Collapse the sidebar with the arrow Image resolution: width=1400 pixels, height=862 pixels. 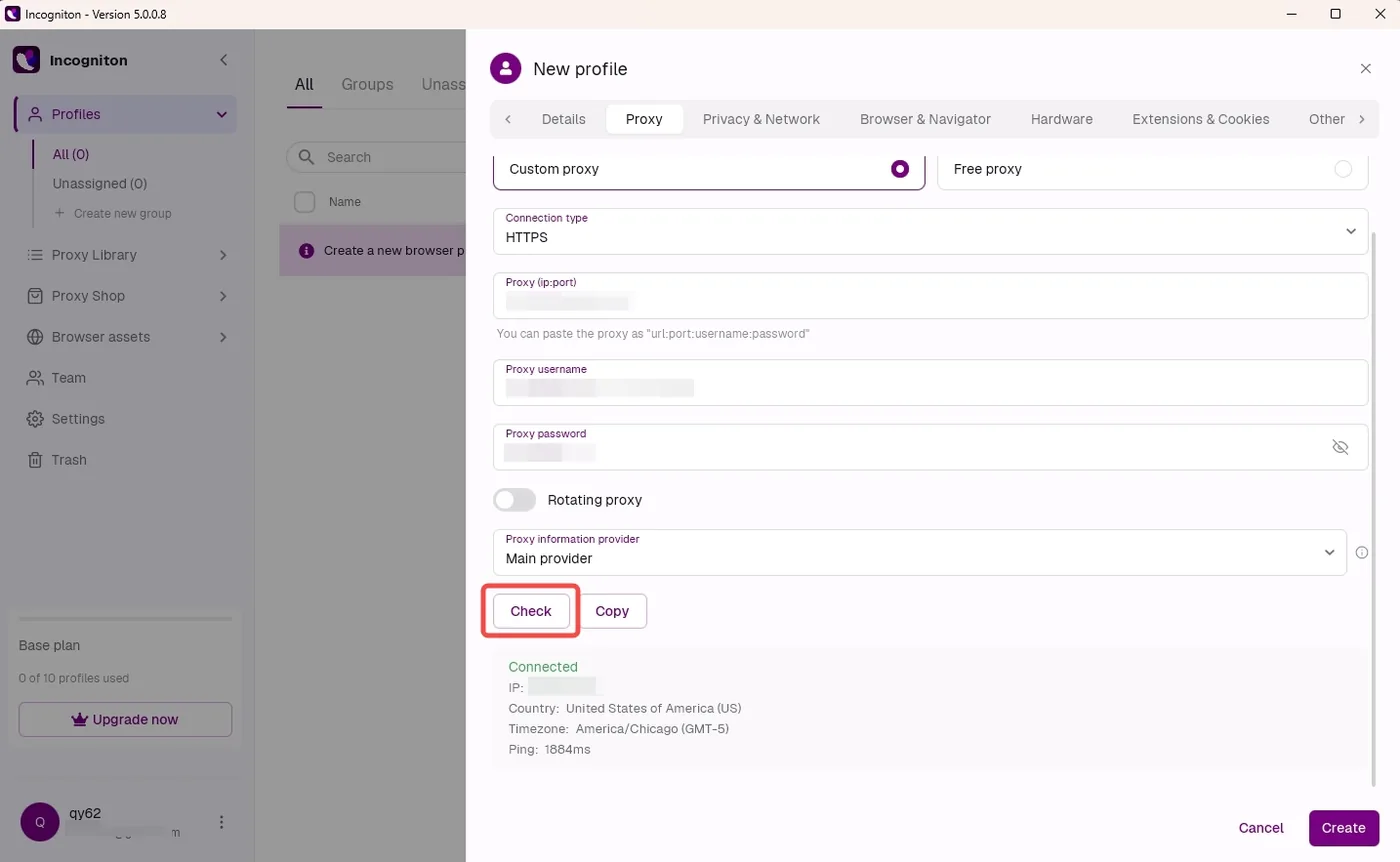pyautogui.click(x=223, y=60)
